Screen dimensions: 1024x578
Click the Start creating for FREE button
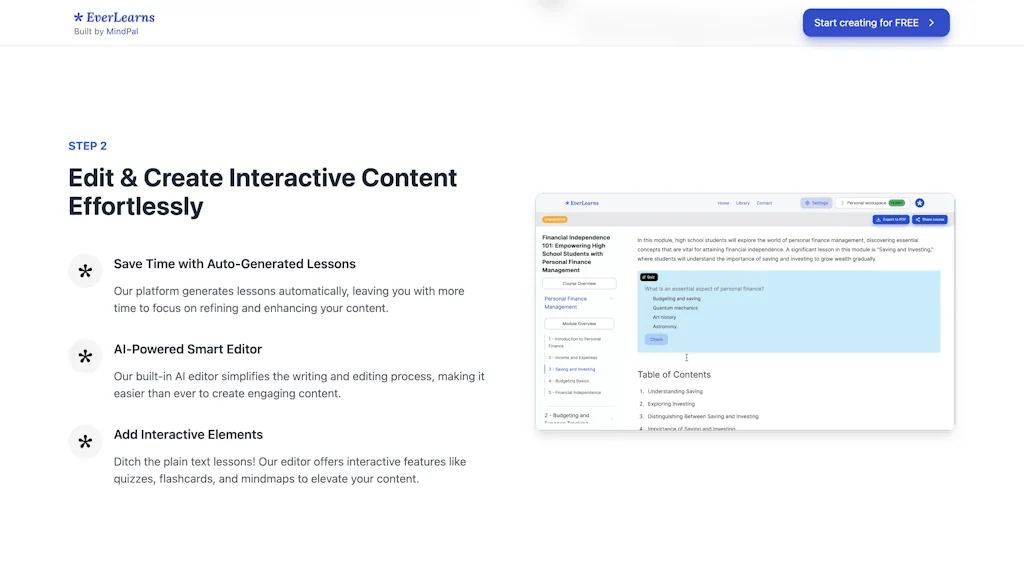pyautogui.click(x=875, y=22)
